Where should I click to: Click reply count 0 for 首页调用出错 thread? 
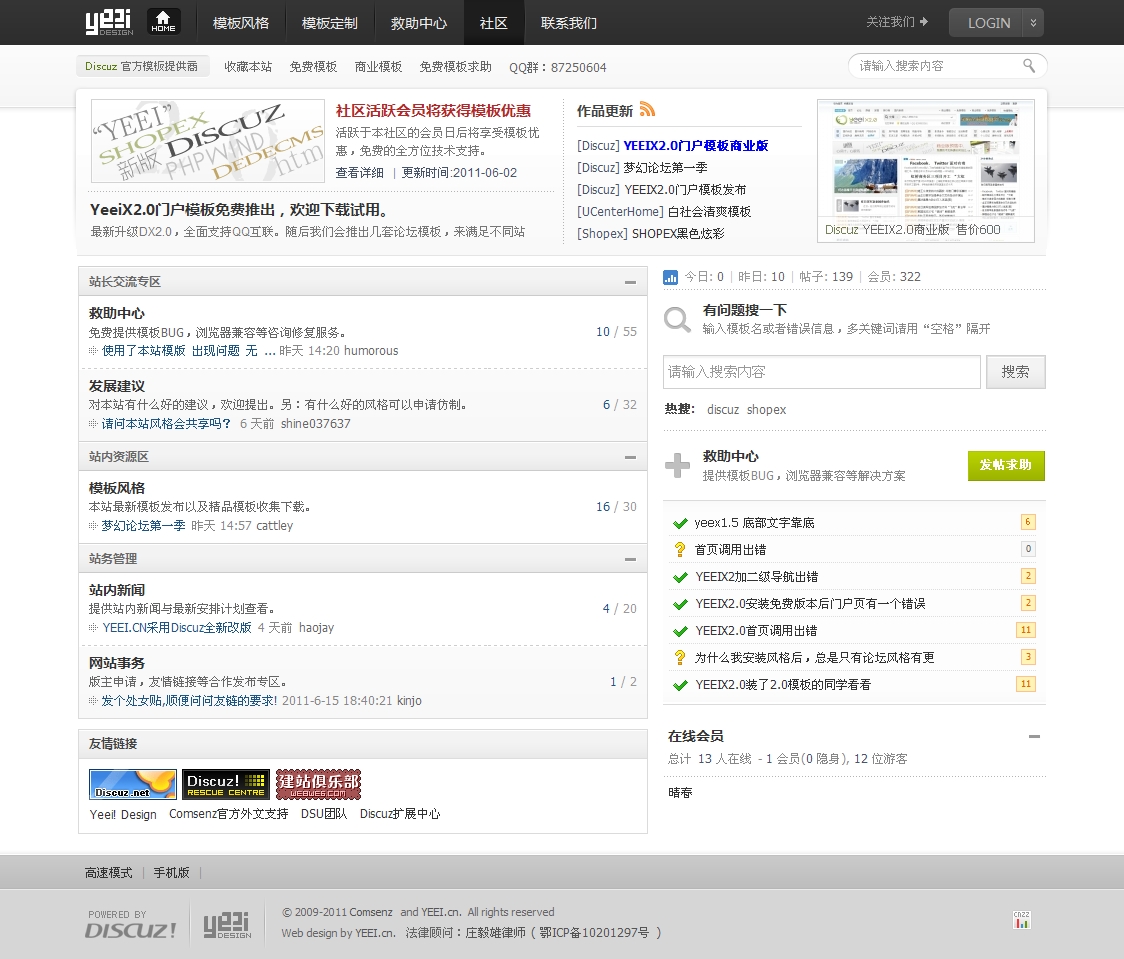1027,549
